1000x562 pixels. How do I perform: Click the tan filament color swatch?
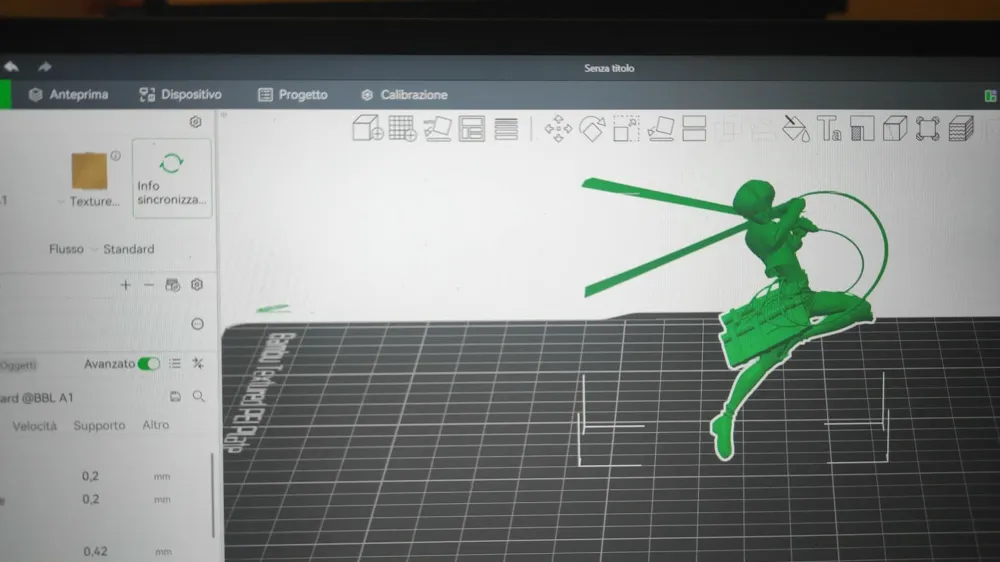[89, 170]
